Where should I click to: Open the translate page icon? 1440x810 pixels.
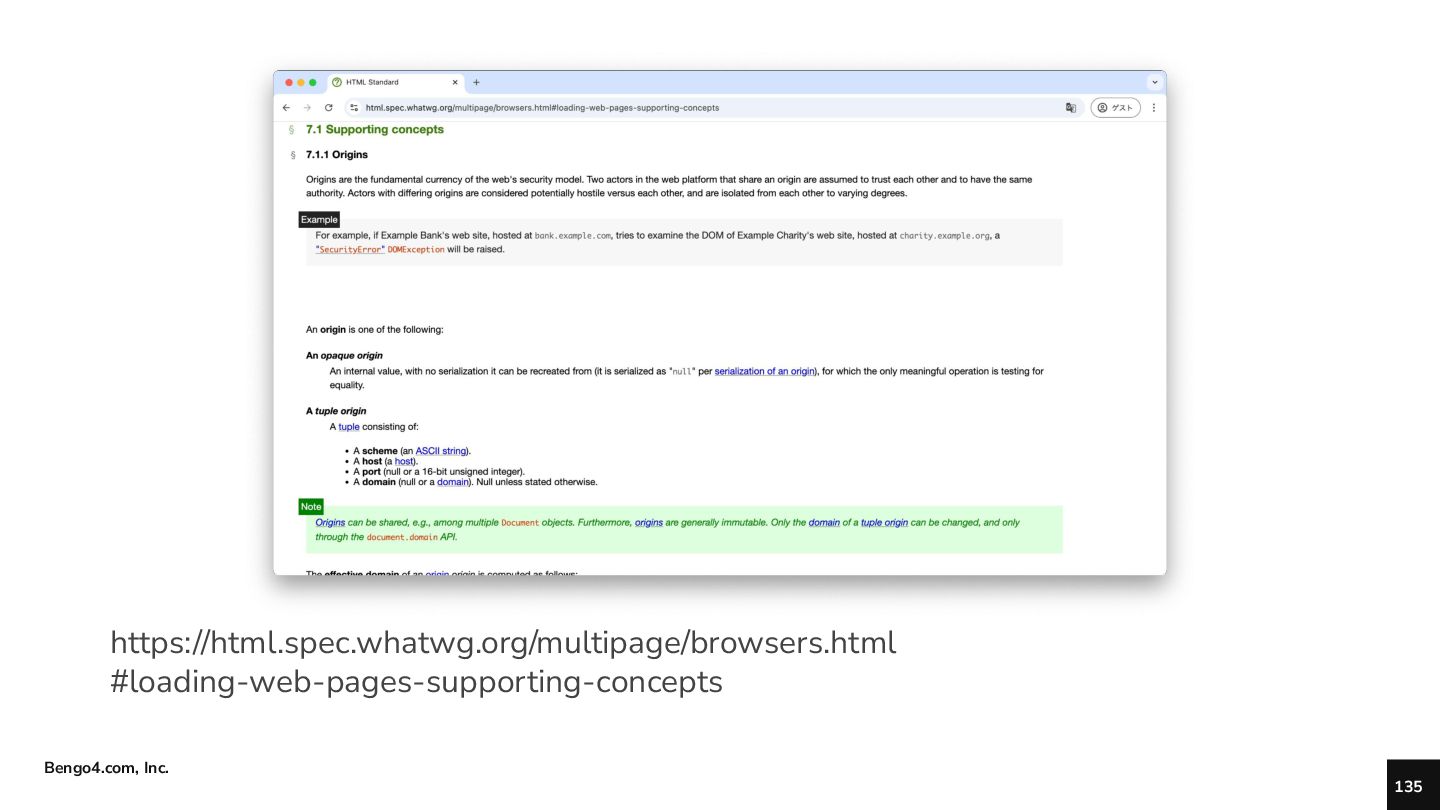(x=1070, y=108)
